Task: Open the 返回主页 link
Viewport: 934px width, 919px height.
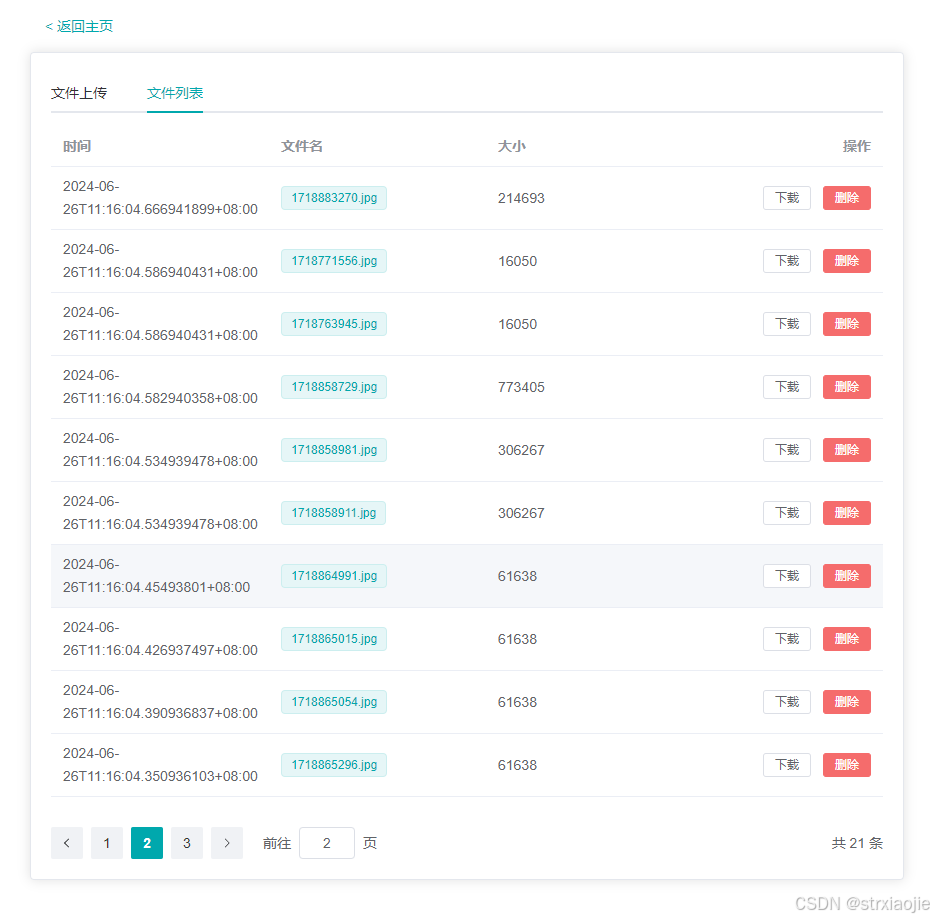Action: pyautogui.click(x=83, y=28)
